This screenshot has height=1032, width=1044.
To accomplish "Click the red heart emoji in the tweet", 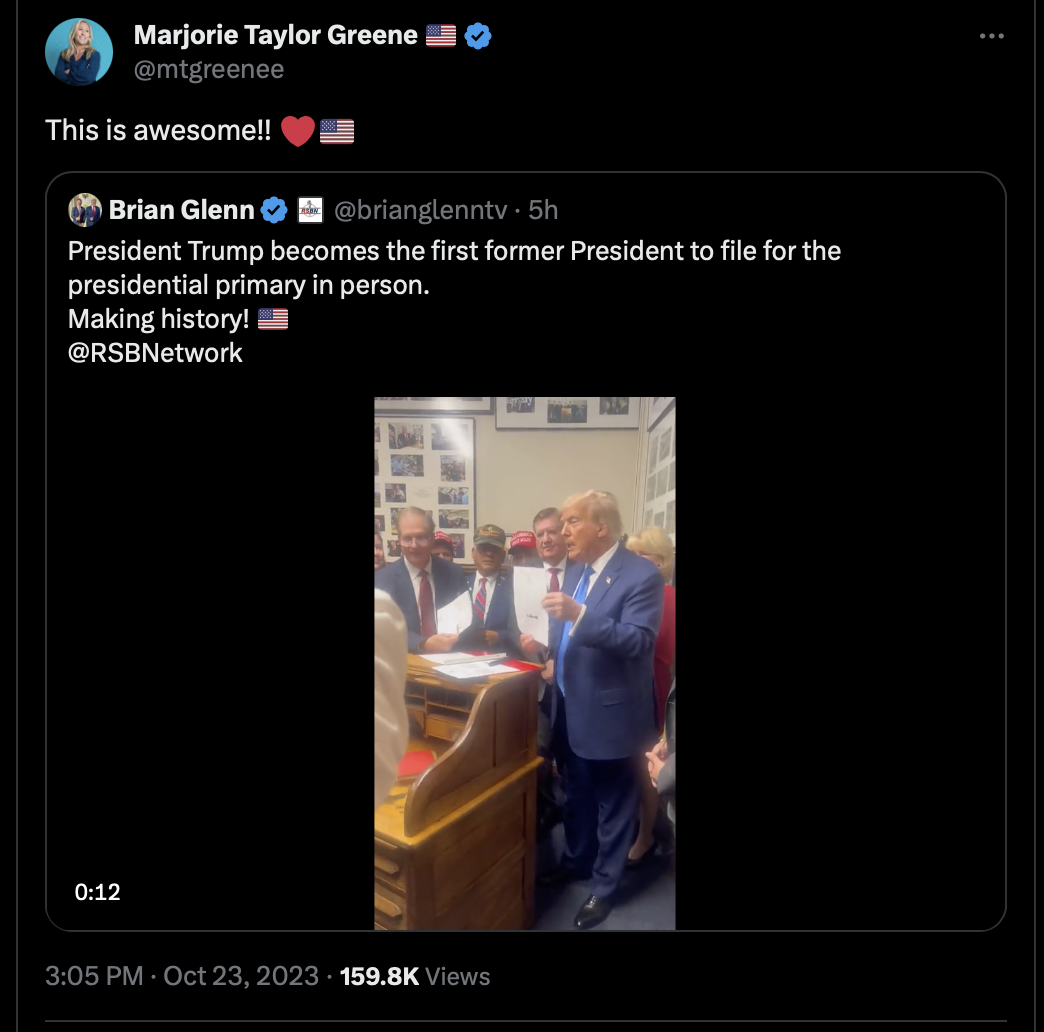I will [x=298, y=131].
